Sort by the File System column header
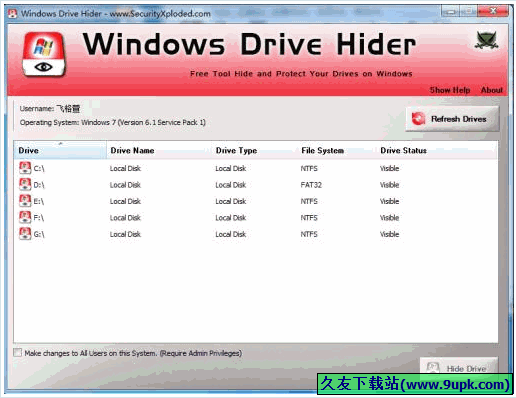 pos(337,150)
